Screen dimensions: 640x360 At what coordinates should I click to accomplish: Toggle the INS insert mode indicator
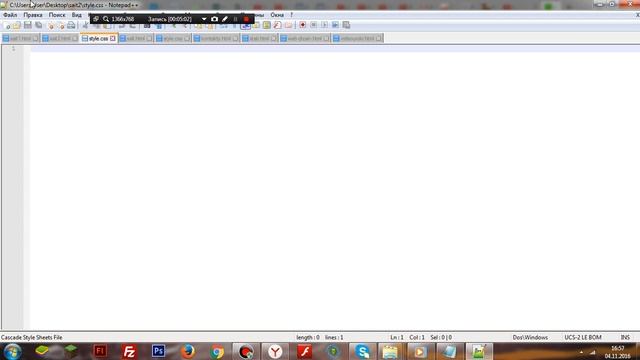pos(625,338)
